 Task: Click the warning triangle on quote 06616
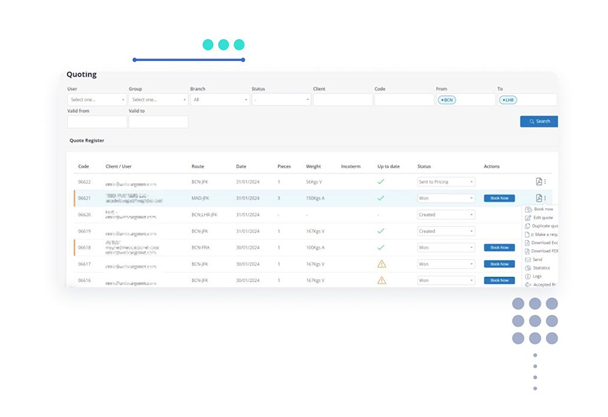[381, 281]
